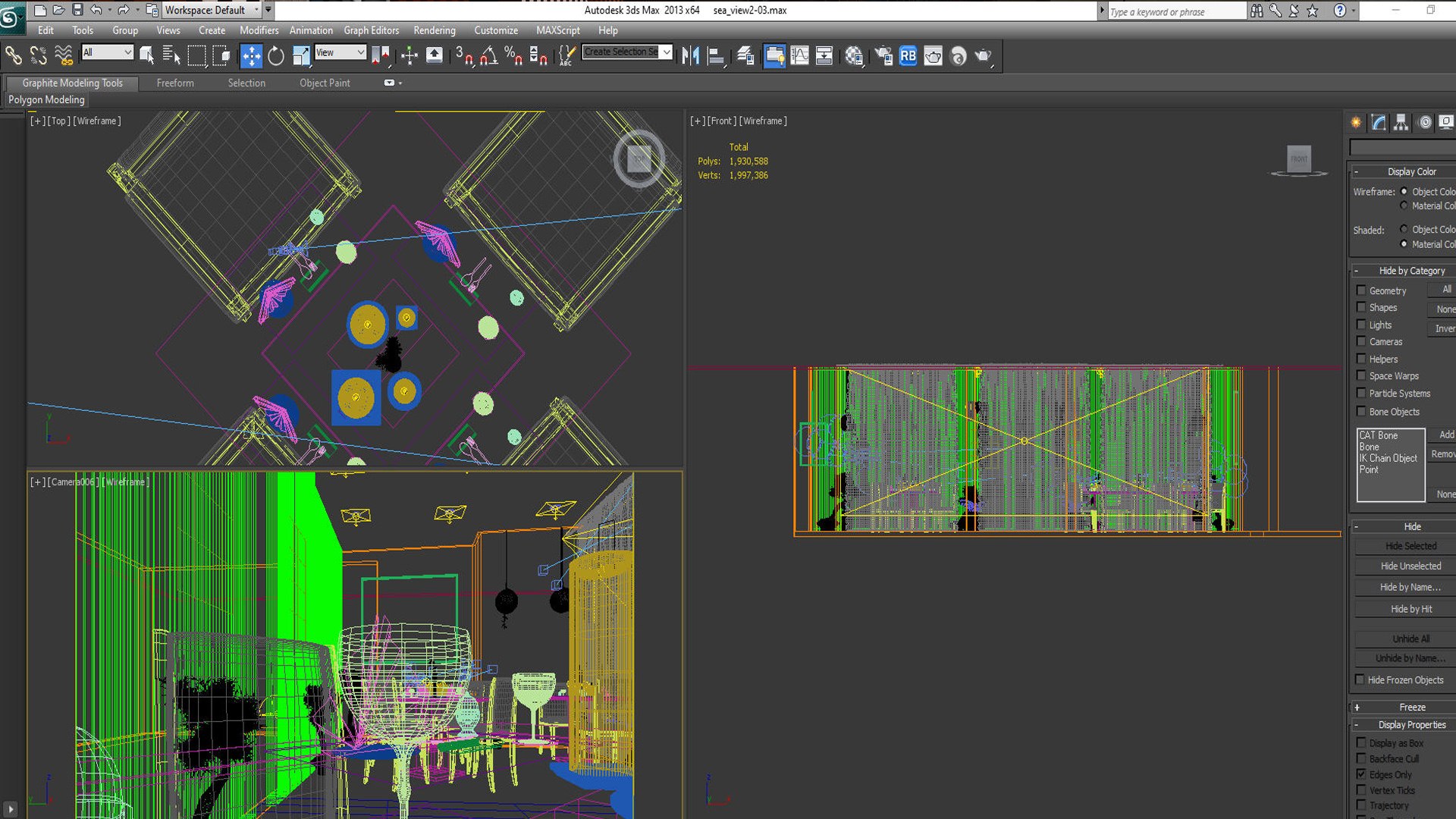Toggle Hide Frozen Objects checkbox

pos(1360,679)
